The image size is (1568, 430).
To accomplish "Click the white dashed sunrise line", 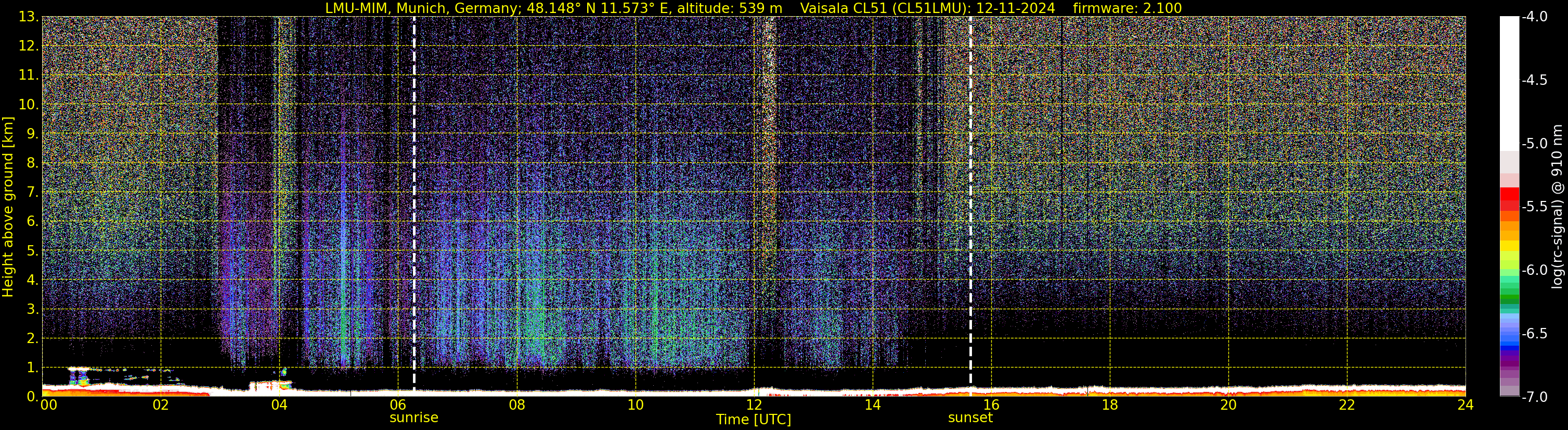I will (414, 201).
